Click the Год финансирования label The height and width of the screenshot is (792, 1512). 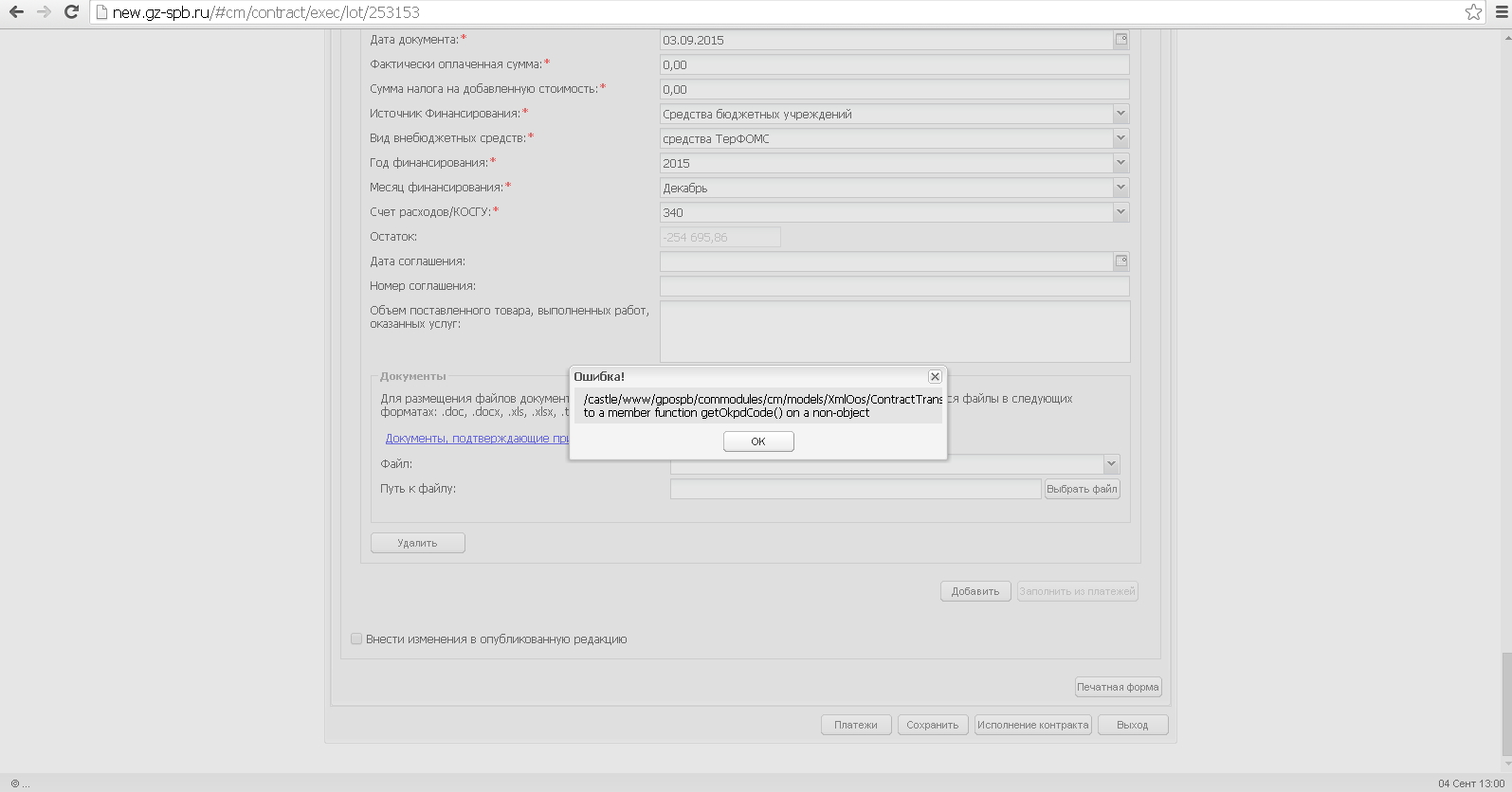pos(428,163)
